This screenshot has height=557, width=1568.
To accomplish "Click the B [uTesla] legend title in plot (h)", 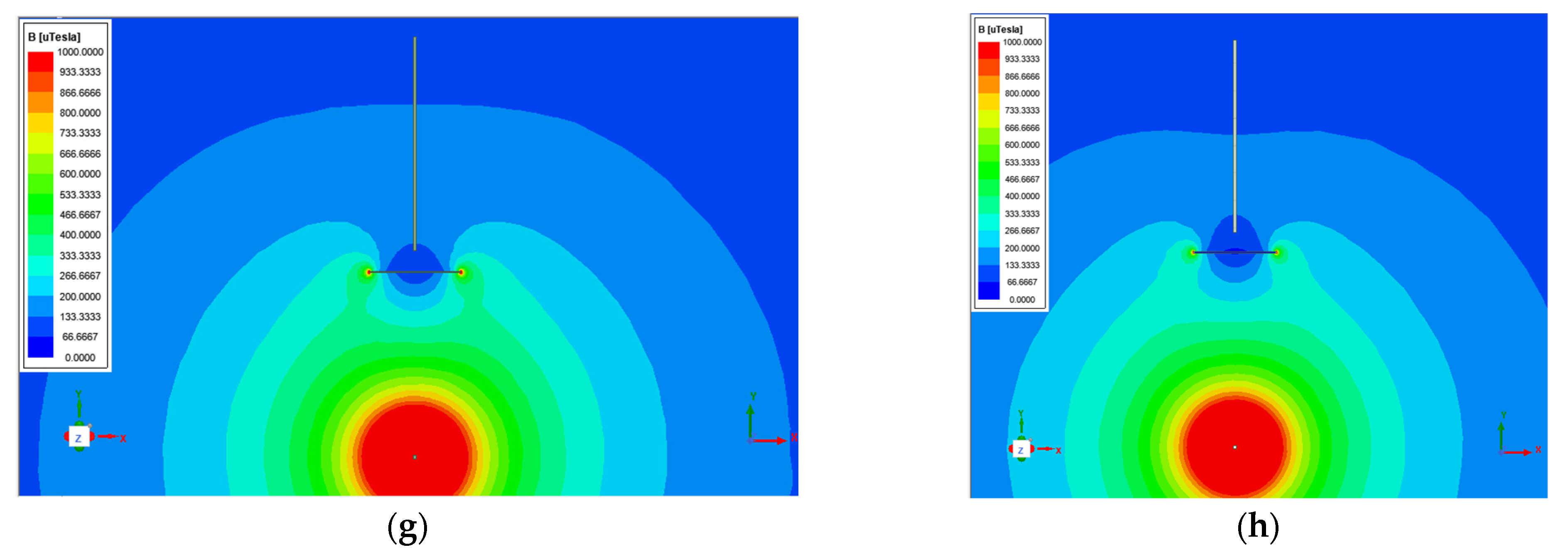I will coord(1000,29).
